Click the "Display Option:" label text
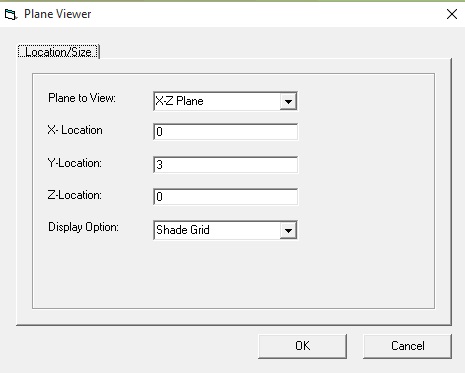The height and width of the screenshot is (373, 465). (x=83, y=227)
